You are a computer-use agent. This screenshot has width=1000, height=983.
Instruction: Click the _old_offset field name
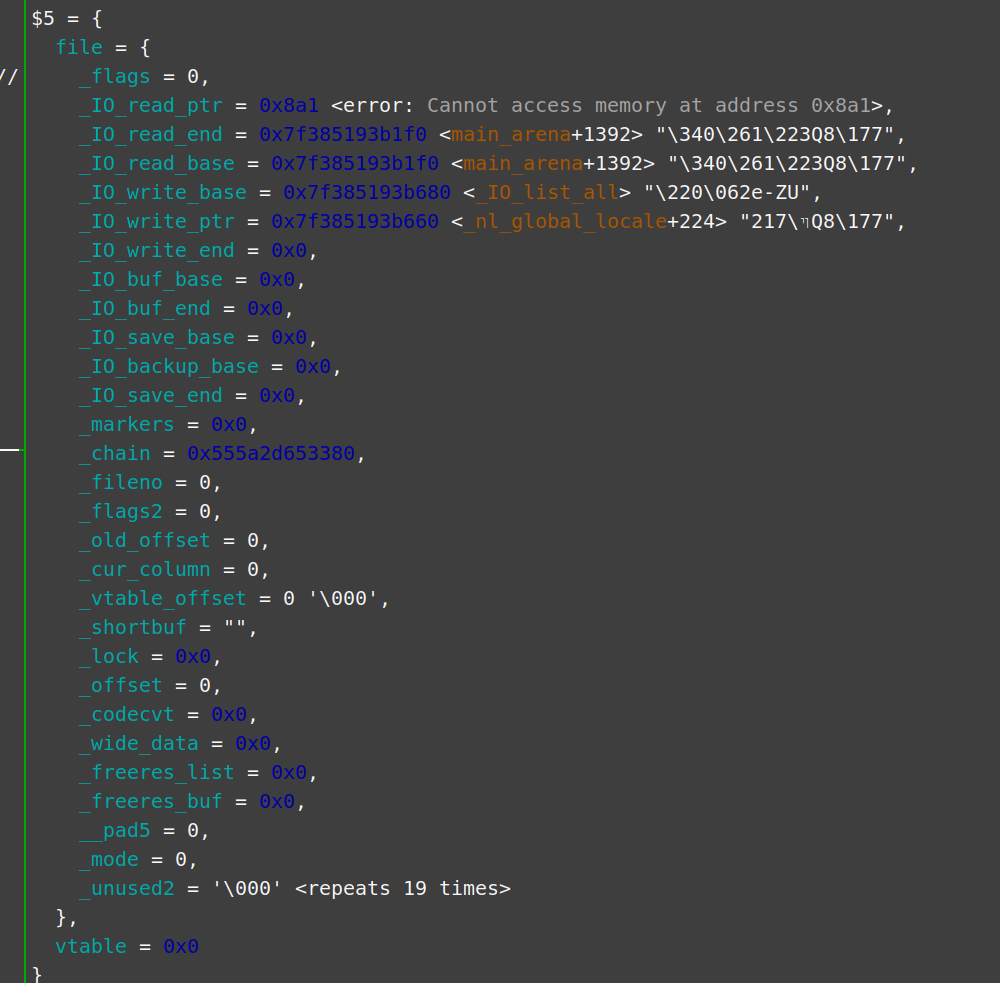145,541
